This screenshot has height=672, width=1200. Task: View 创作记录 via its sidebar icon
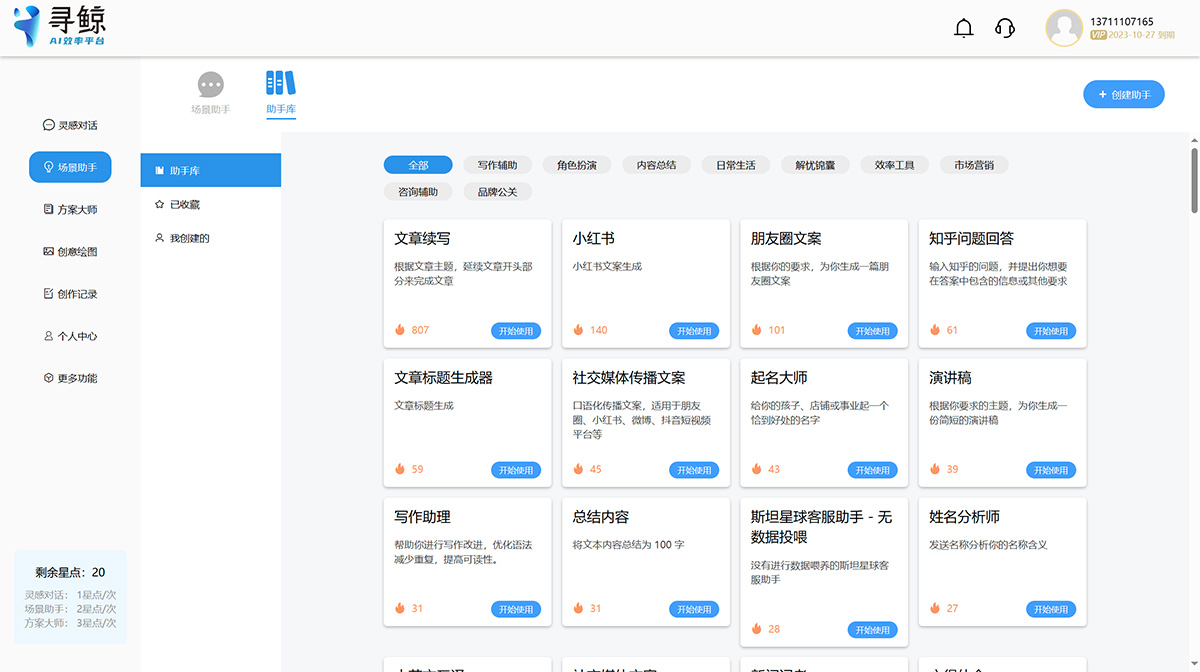tap(70, 293)
